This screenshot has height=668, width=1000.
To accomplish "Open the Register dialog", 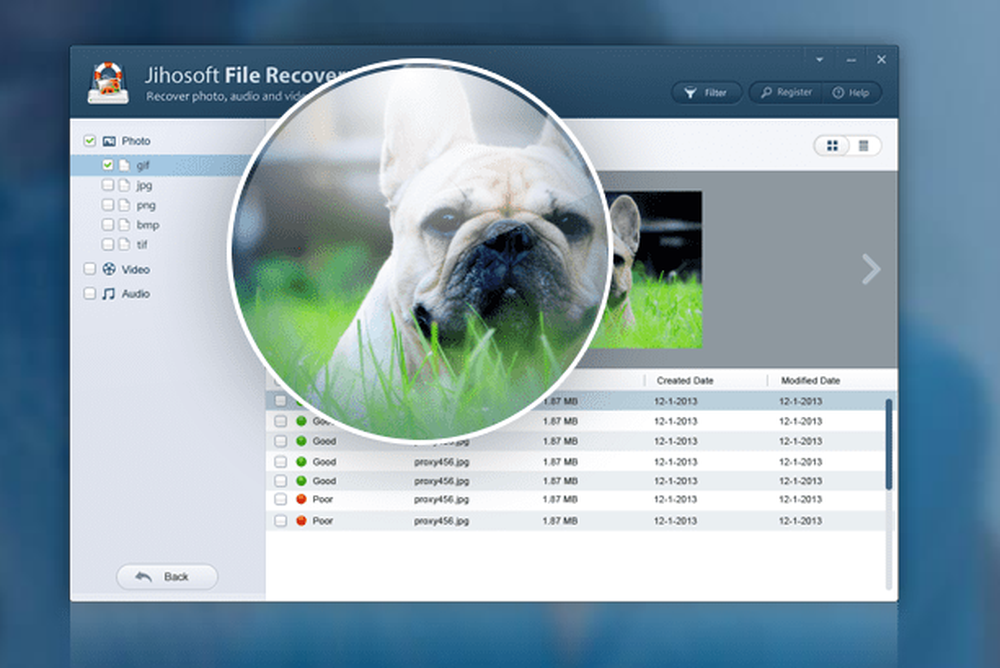I will coord(786,93).
